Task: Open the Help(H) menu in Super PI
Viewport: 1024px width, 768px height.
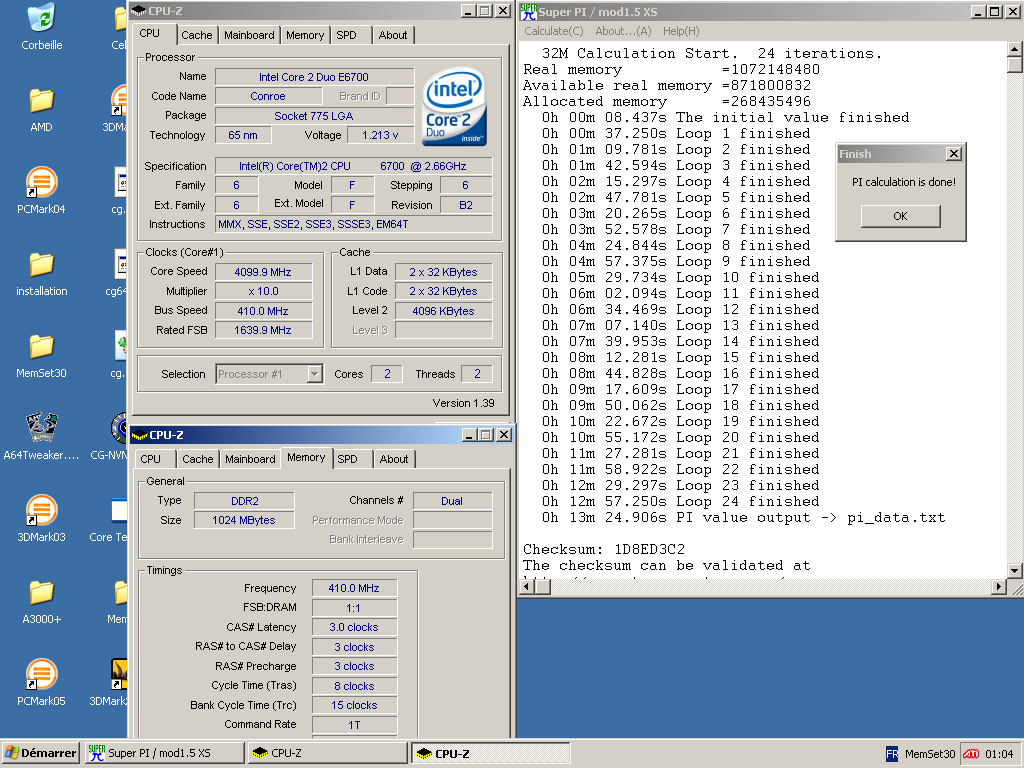Action: [x=681, y=31]
